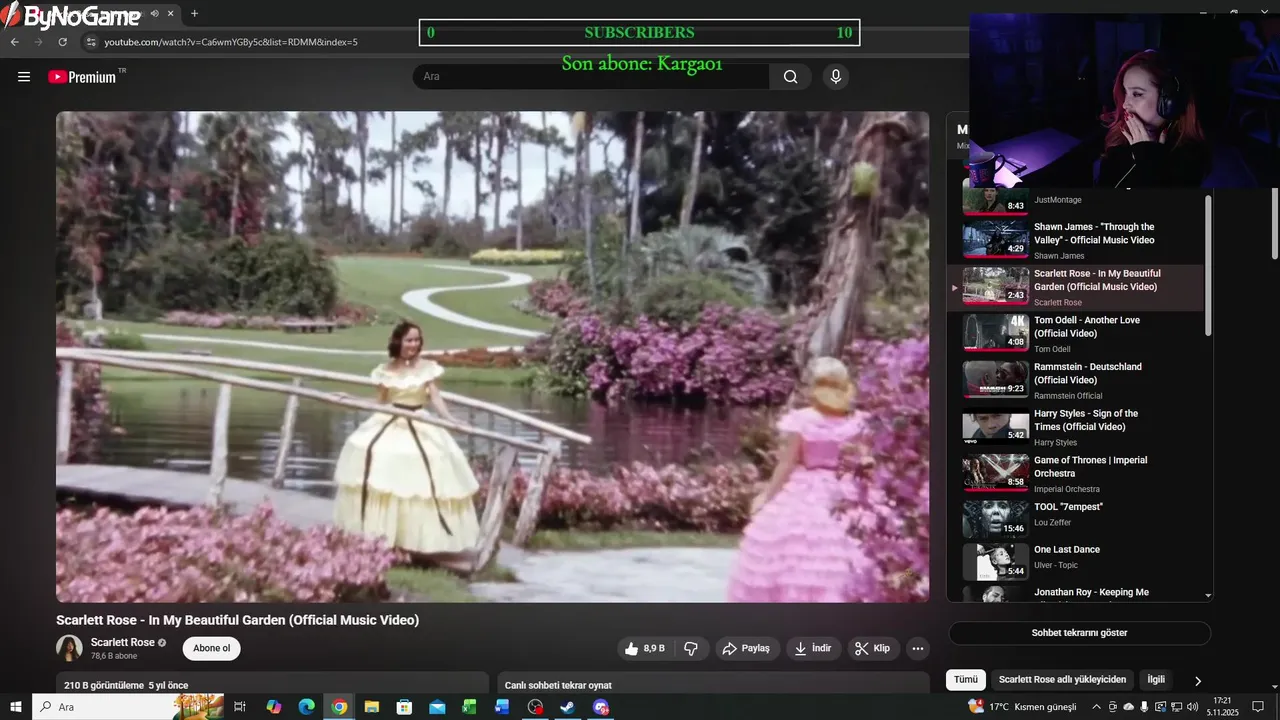Viewport: 1280px width, 720px height.
Task: Click the video player frame
Action: (492, 356)
